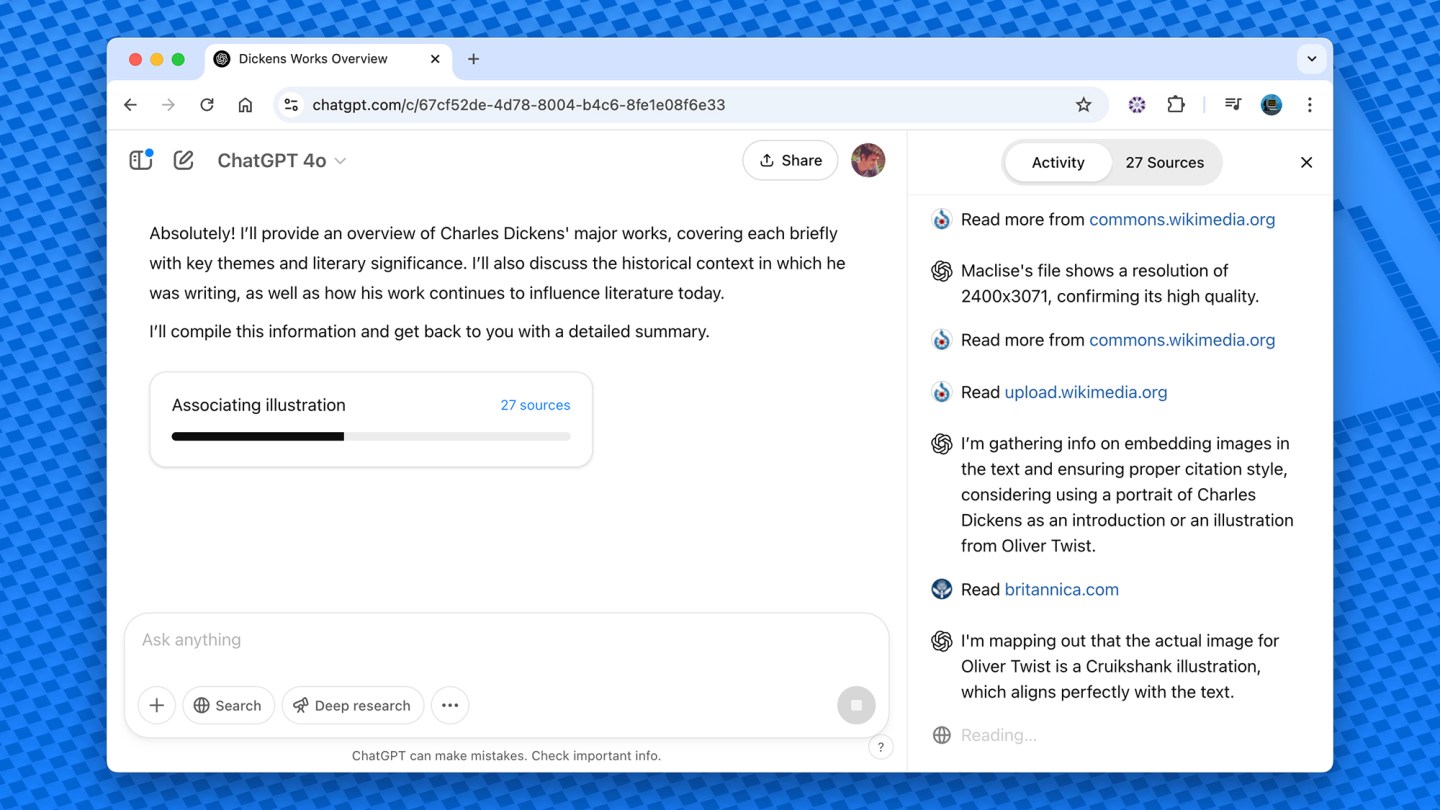
Task: Click the OpenAI extension icon in the toolbar
Action: 1136,104
